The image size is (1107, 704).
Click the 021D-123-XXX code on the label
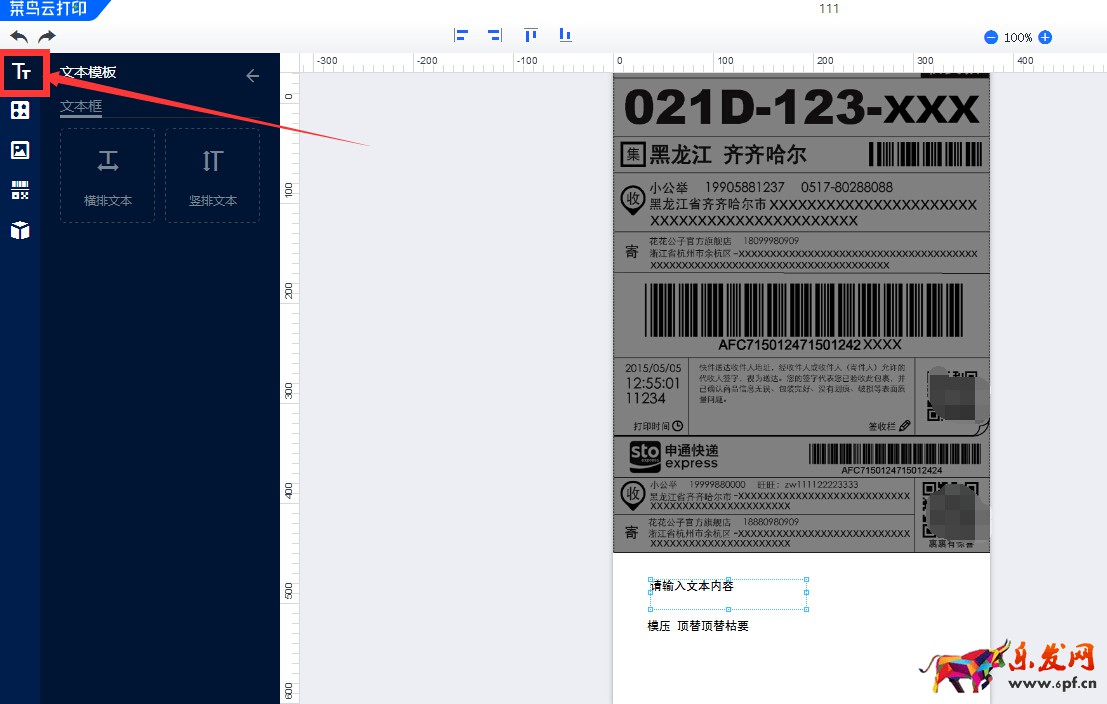point(802,107)
